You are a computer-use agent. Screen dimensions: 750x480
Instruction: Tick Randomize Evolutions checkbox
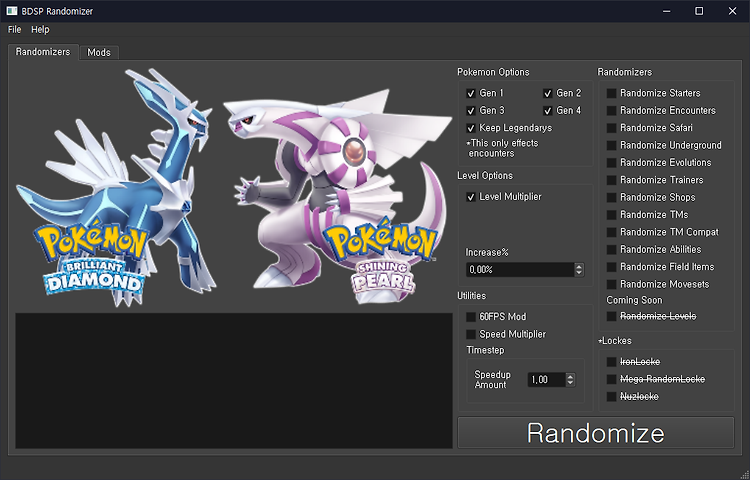[611, 163]
